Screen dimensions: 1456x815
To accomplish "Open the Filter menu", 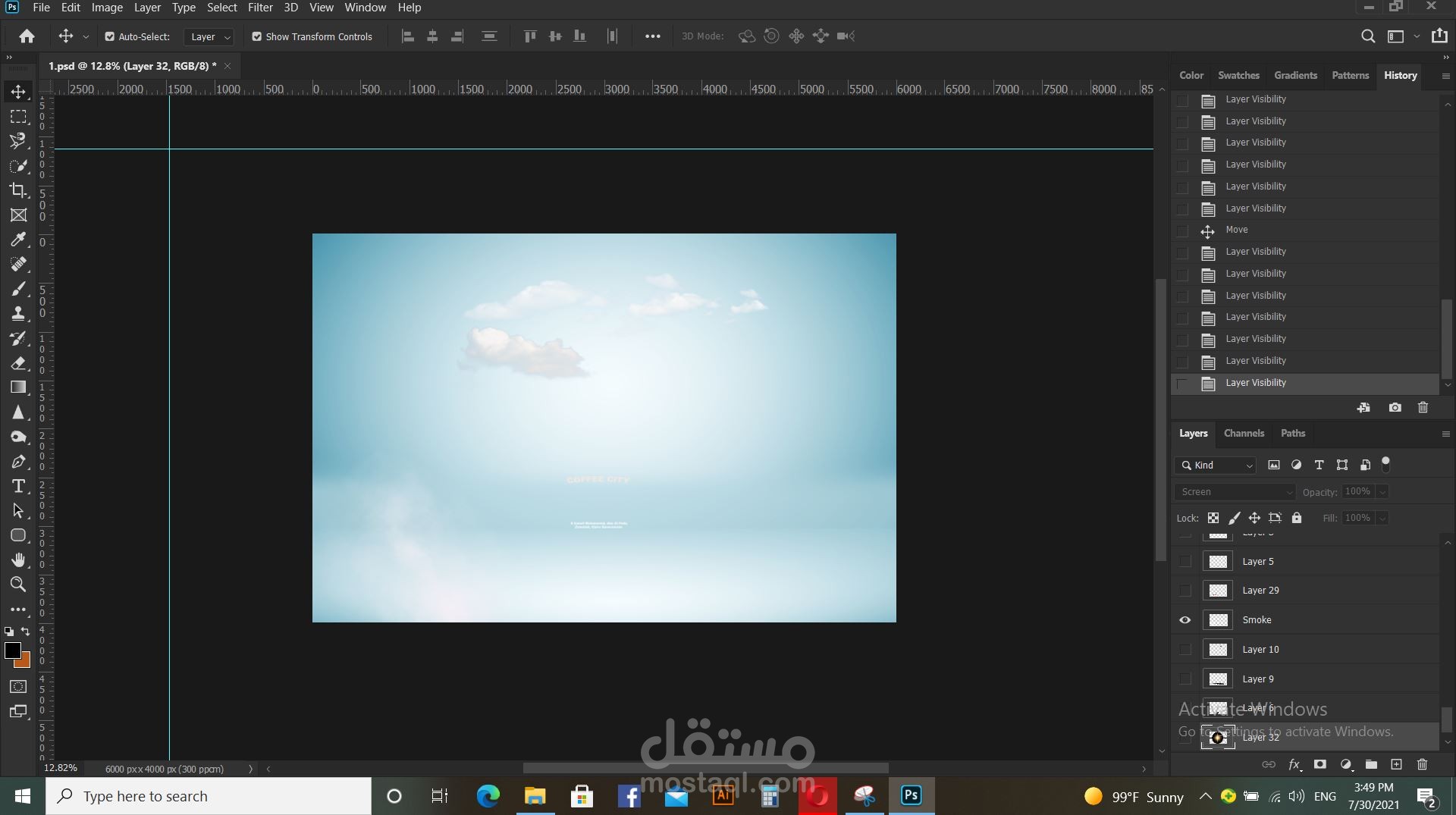I will 260,8.
